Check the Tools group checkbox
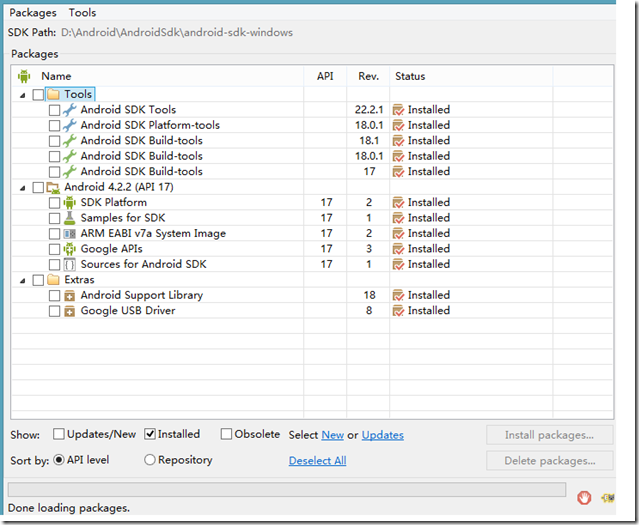This screenshot has height=525, width=639. coord(38,95)
